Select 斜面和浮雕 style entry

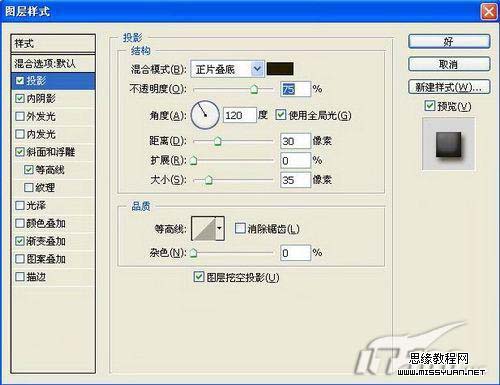53,152
